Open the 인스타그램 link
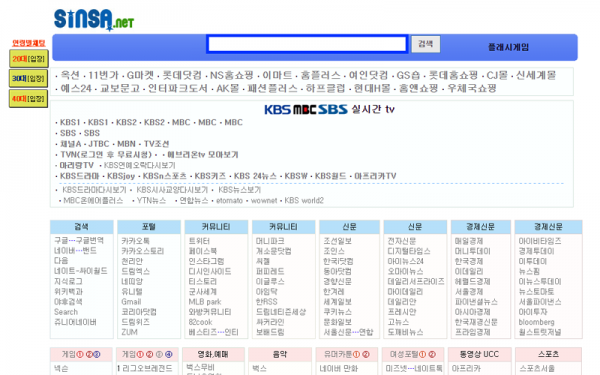 (x=206, y=261)
